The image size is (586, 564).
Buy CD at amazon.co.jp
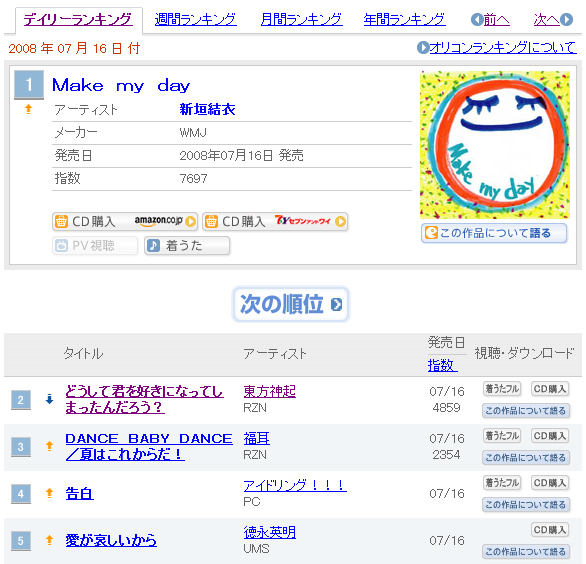coord(125,222)
